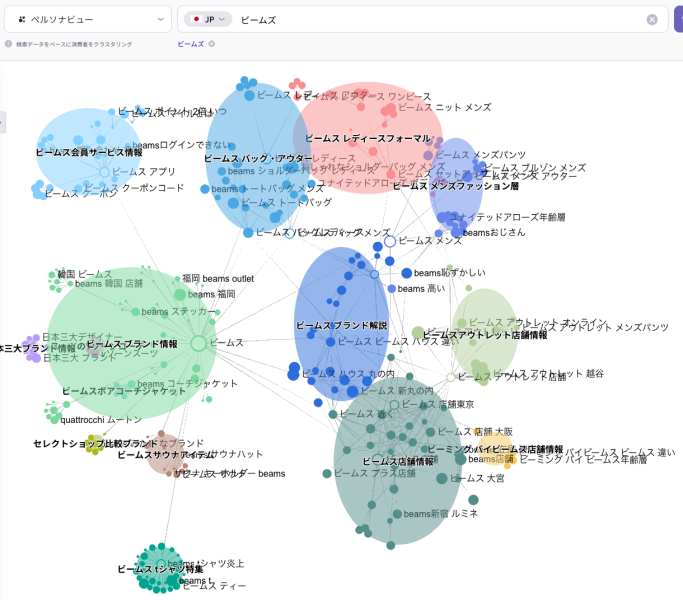
Task: Click the beams恥ずかしい node
Action: pos(406,273)
